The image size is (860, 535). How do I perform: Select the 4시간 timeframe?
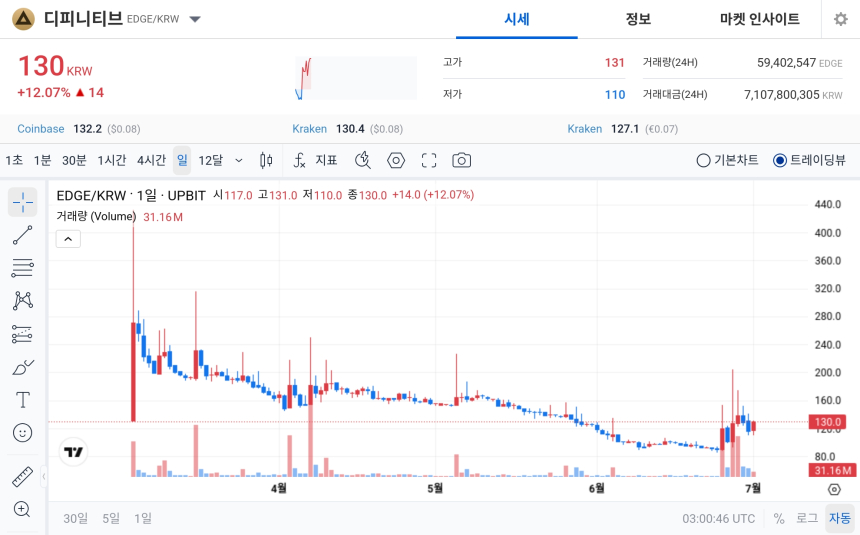tap(151, 160)
